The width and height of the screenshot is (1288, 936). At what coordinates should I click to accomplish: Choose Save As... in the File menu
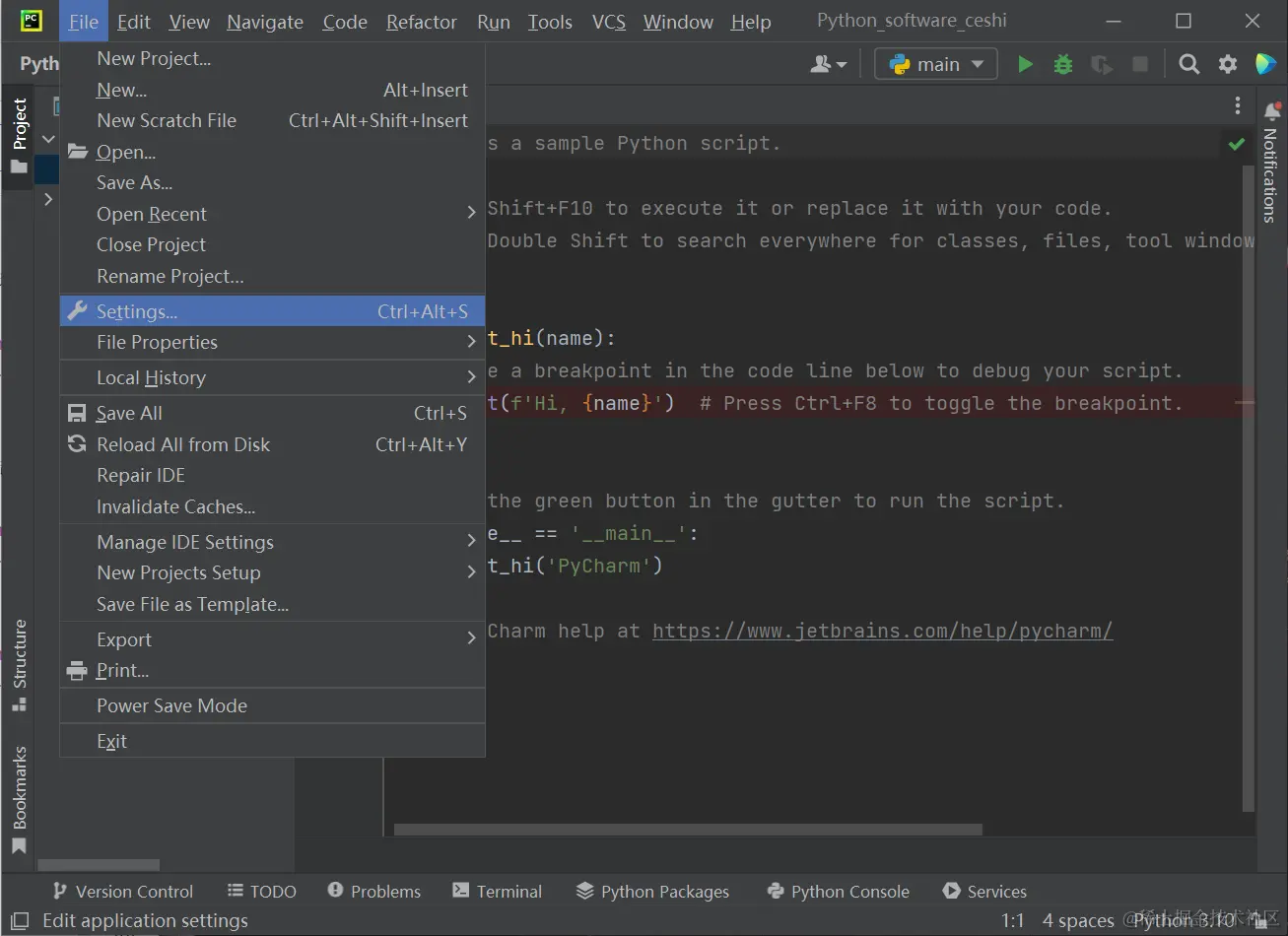pos(273,182)
